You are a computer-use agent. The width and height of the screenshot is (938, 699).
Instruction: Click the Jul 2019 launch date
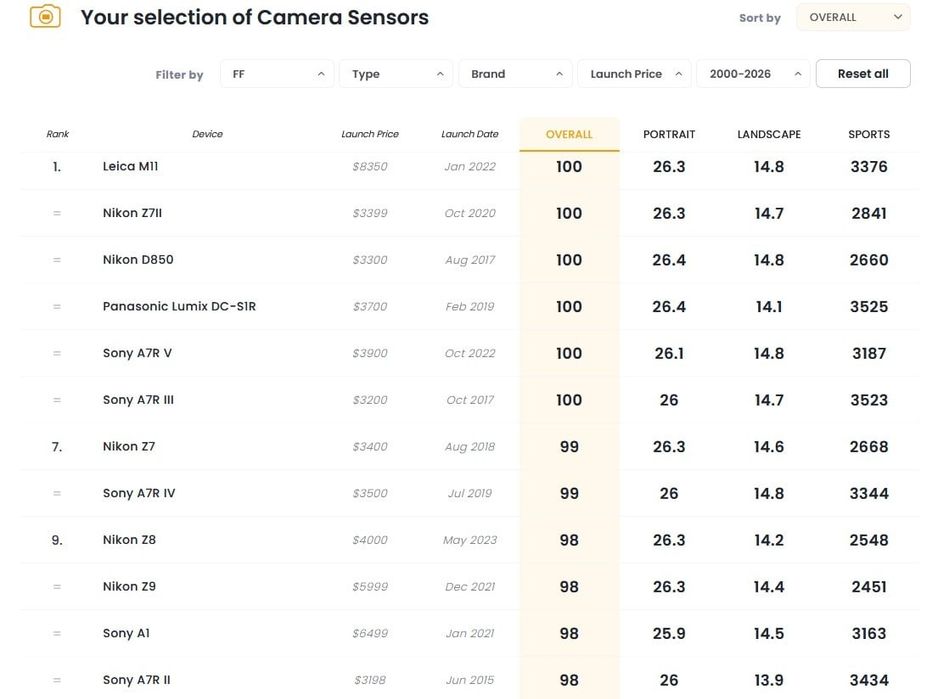click(470, 493)
